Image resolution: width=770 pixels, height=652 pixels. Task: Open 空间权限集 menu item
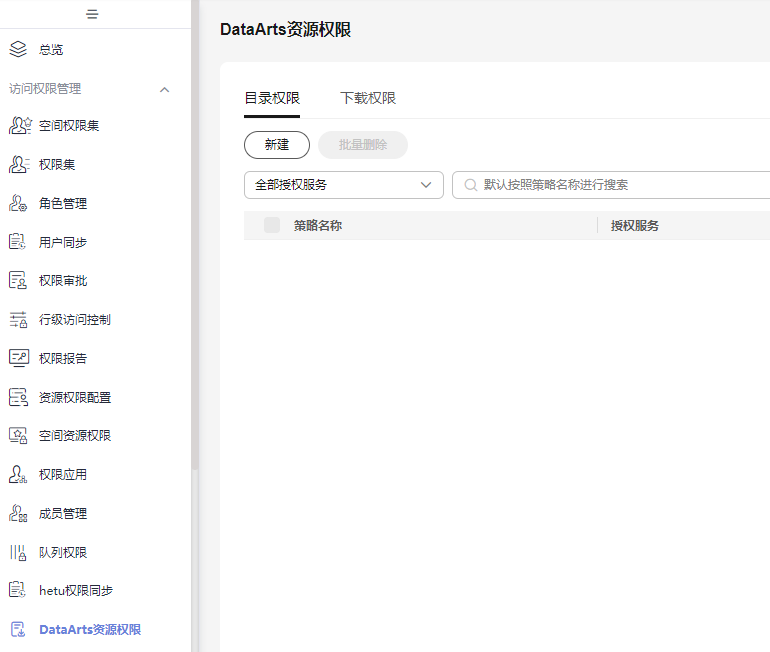coord(69,126)
